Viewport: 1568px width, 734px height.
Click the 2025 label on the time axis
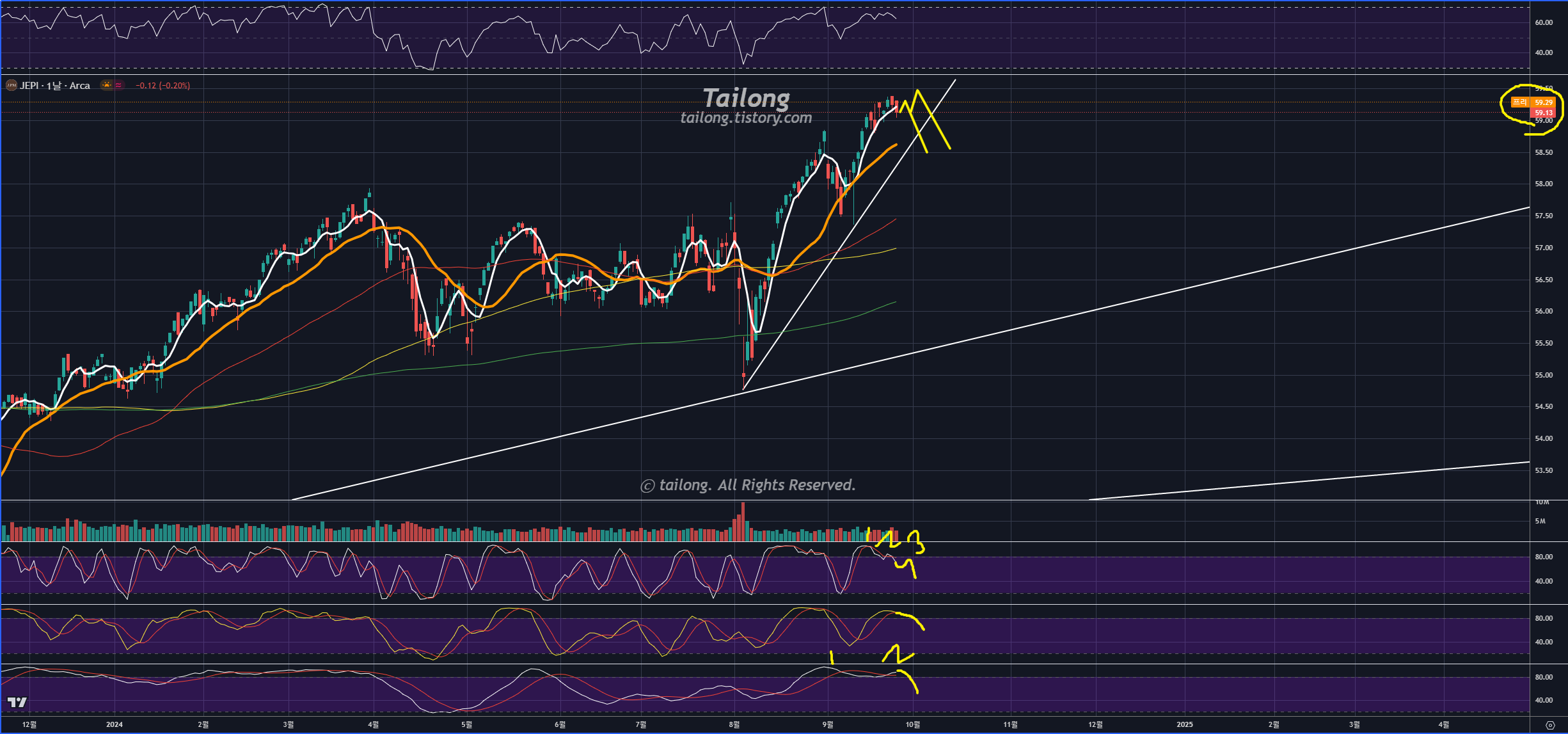(x=1184, y=724)
